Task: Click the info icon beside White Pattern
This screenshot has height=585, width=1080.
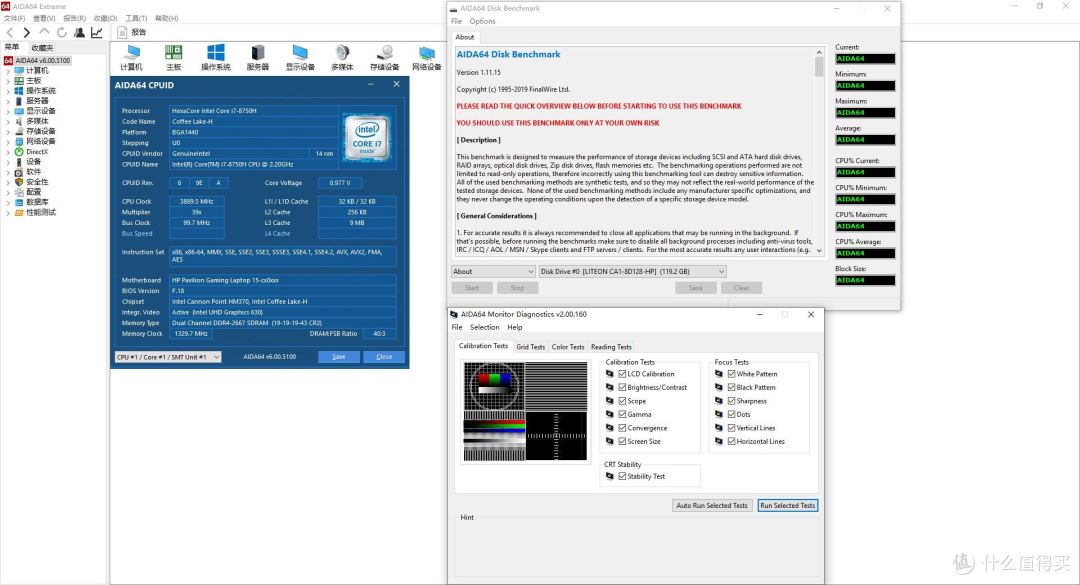Action: (x=719, y=374)
